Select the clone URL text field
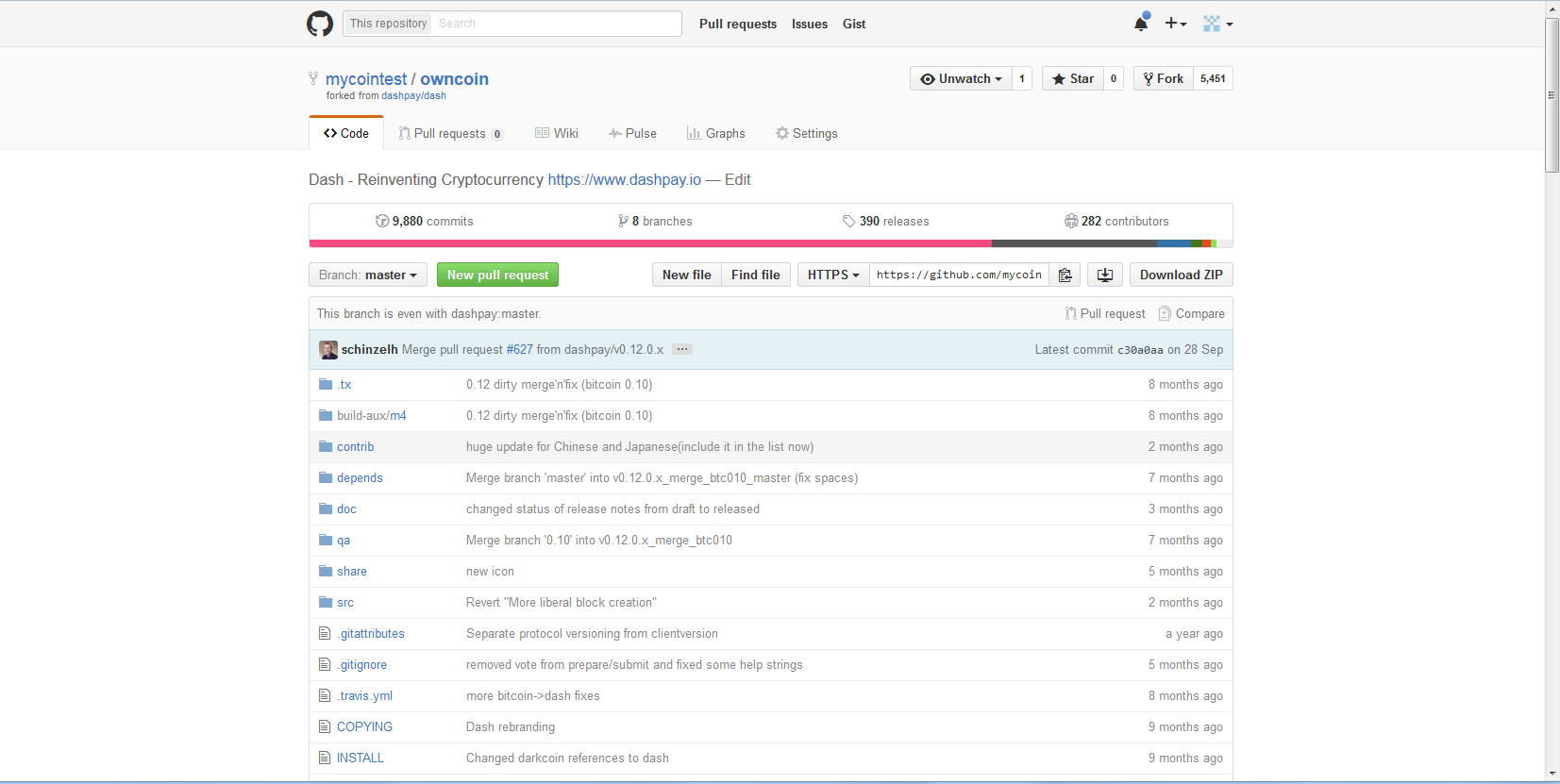Viewport: 1560px width, 784px height. click(959, 275)
